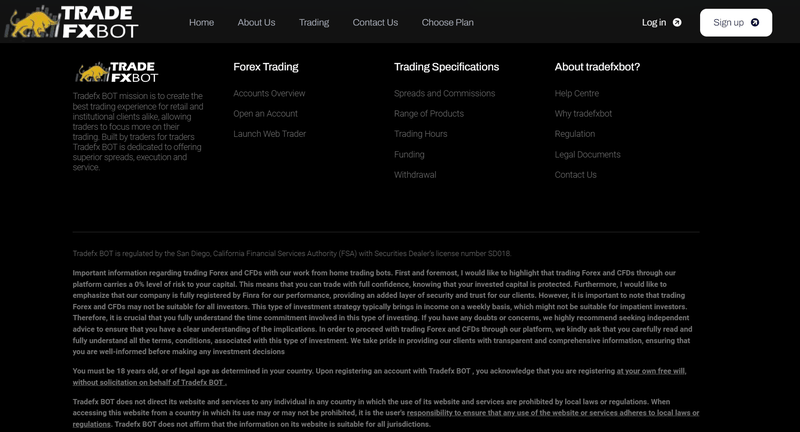Click underlined 'responsibility to ensure' link text
The width and height of the screenshot is (800, 432).
coord(553,413)
